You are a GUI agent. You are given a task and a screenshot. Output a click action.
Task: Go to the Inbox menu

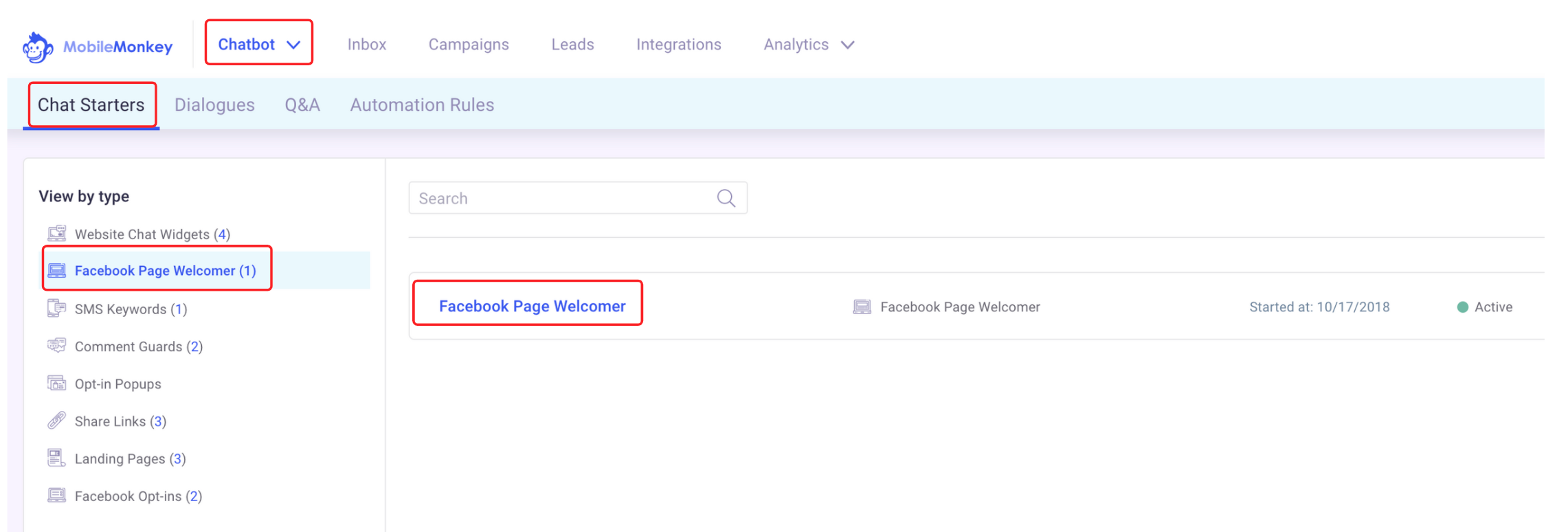[x=367, y=44]
